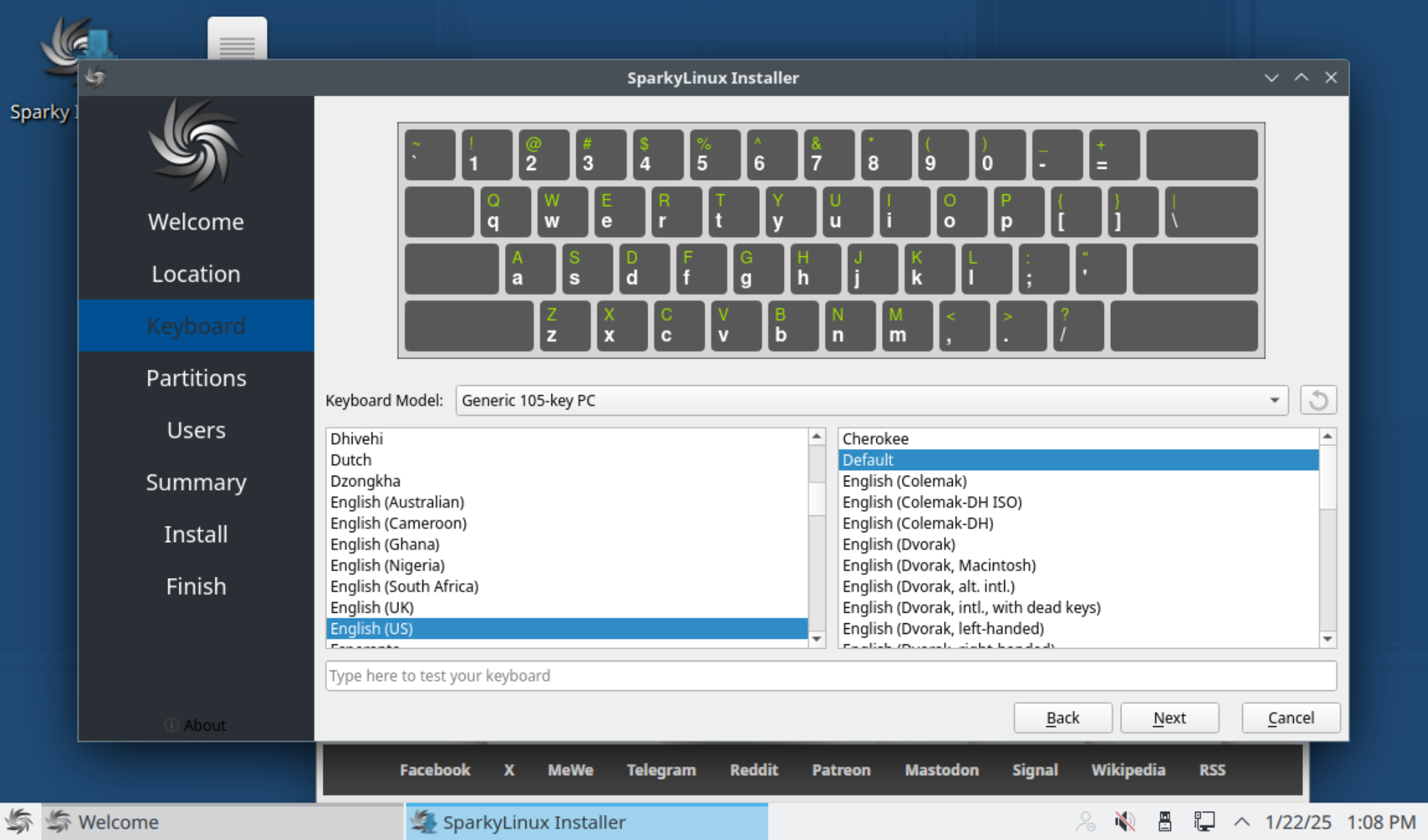This screenshot has width=1428, height=840.
Task: Click the down arrow on the layout list scrollbar
Action: tap(816, 639)
